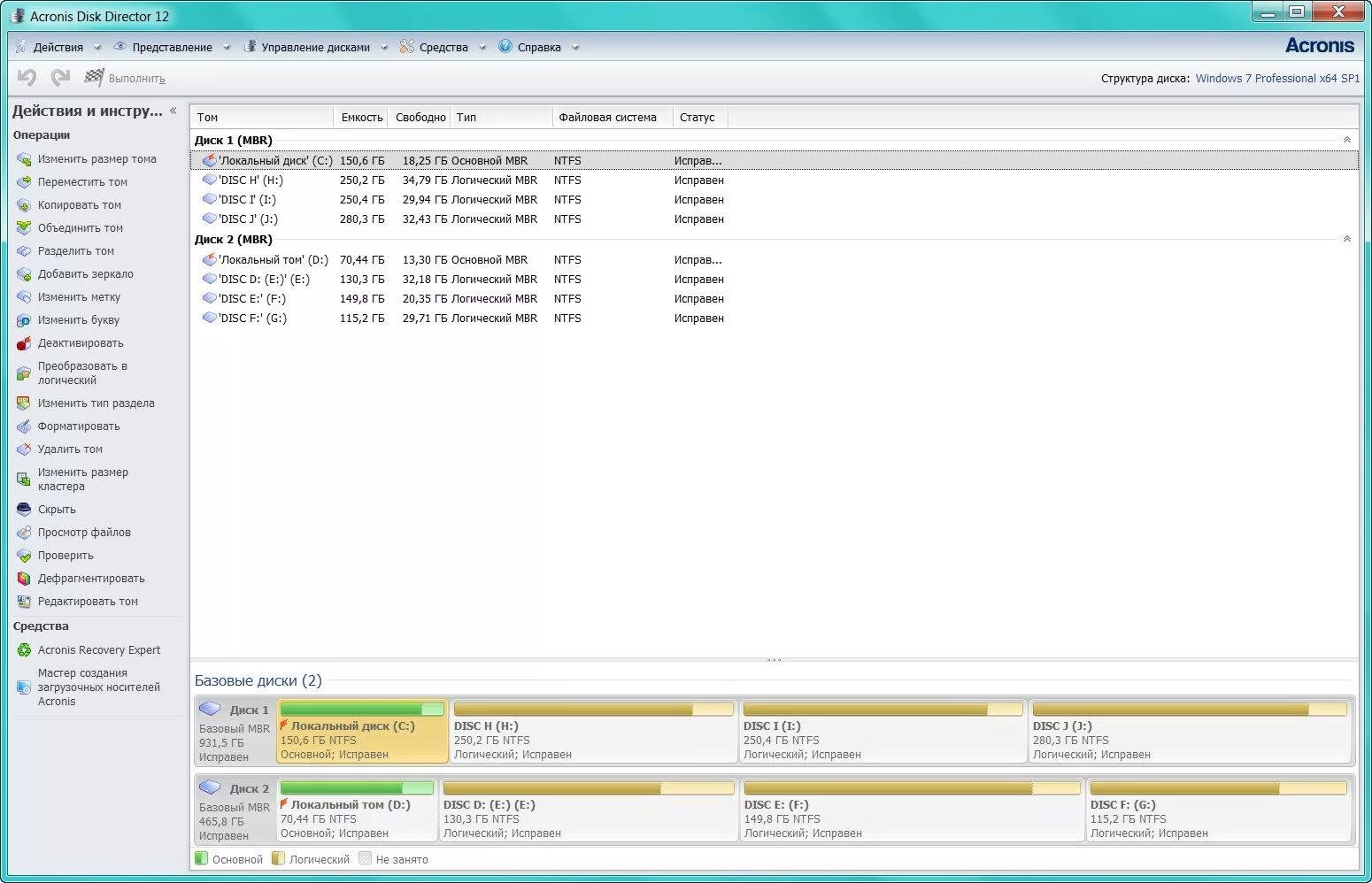Screen dimensions: 1372x883
Task: Click the Изменить метку icon
Action: pos(24,297)
